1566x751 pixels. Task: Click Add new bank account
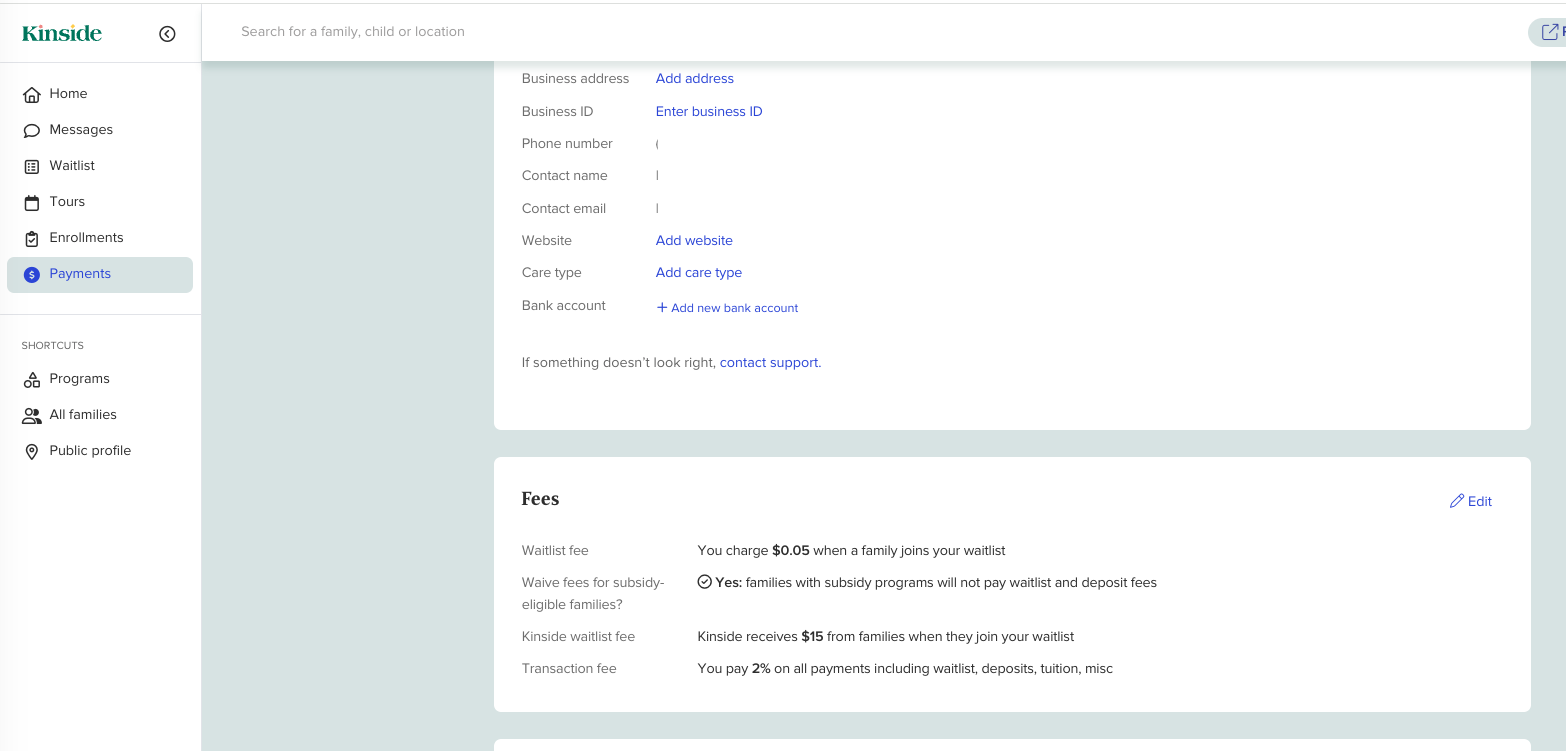[x=727, y=307]
